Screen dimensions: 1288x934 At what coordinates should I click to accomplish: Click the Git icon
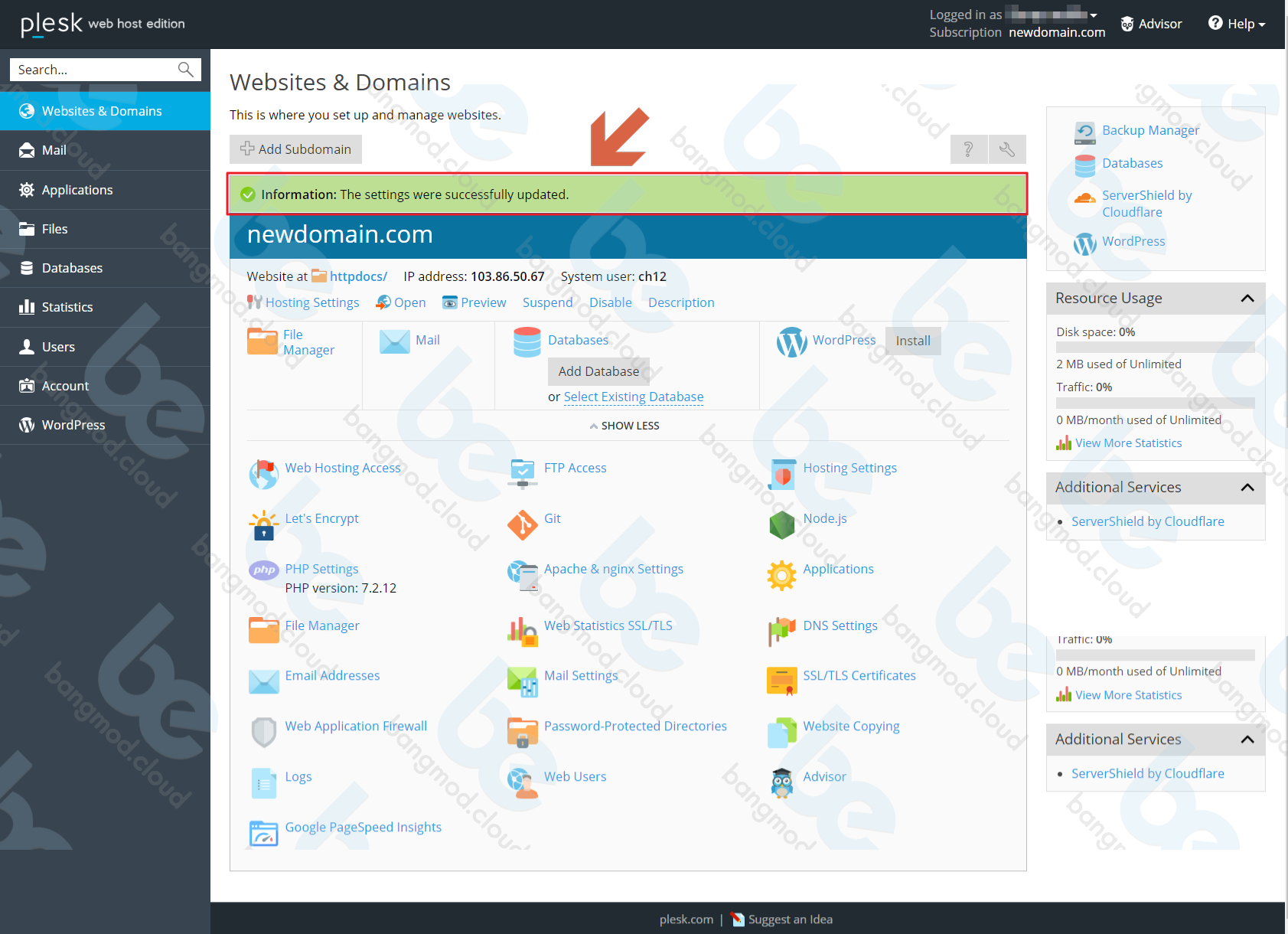point(523,525)
